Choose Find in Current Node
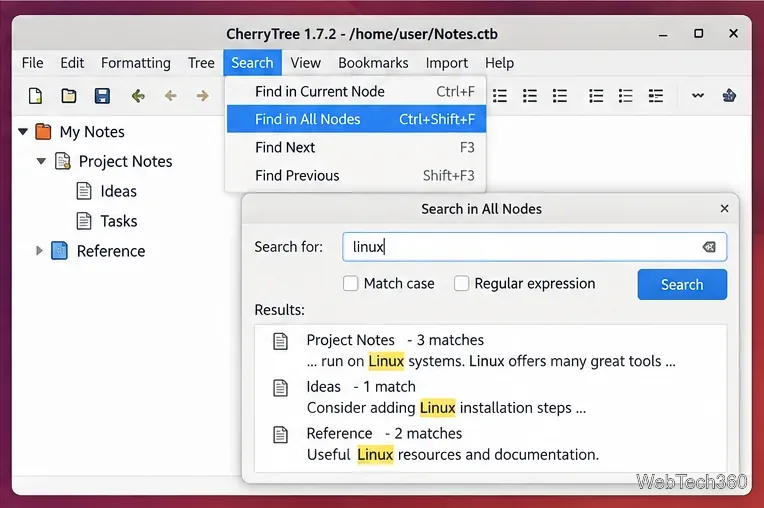The width and height of the screenshot is (764, 508). (x=356, y=91)
